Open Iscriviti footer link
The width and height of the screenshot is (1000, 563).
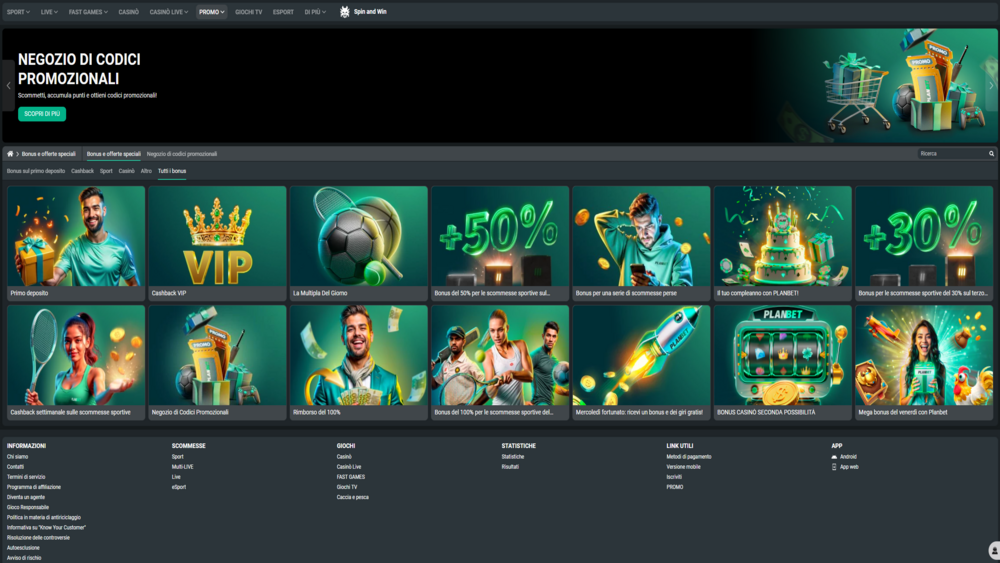pos(674,477)
